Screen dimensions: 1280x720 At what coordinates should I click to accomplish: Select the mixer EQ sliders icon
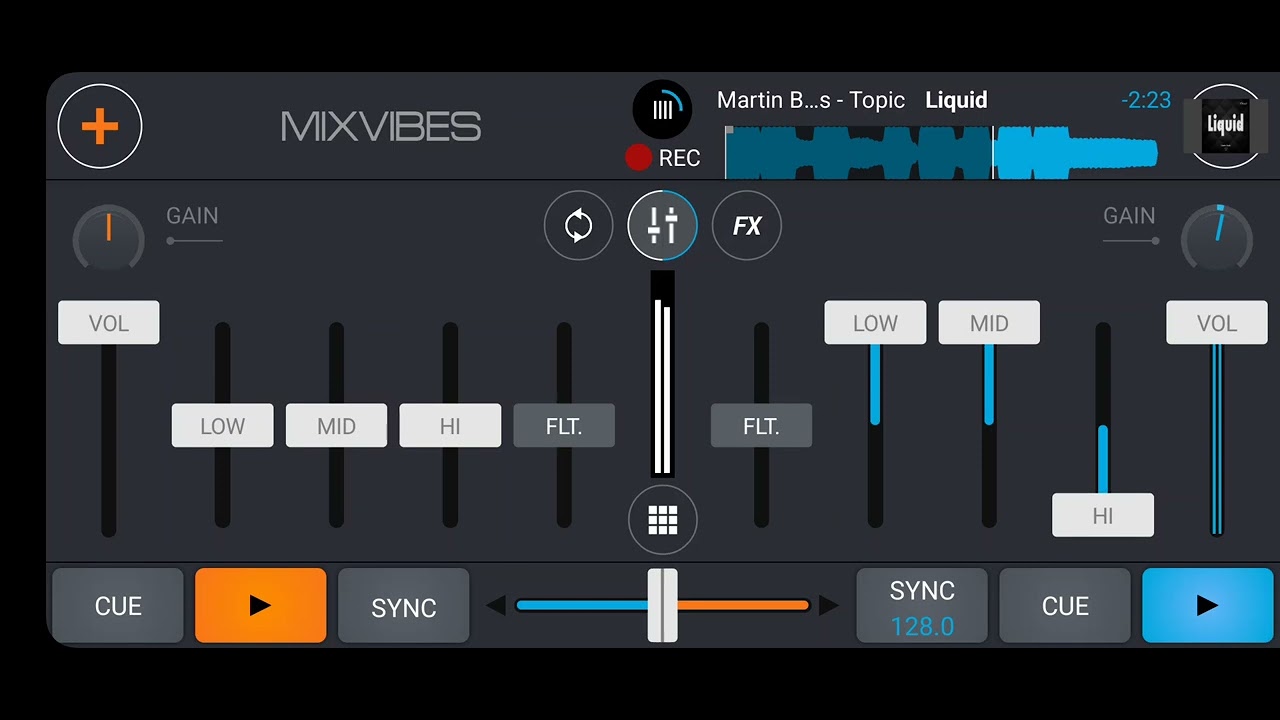[x=662, y=226]
